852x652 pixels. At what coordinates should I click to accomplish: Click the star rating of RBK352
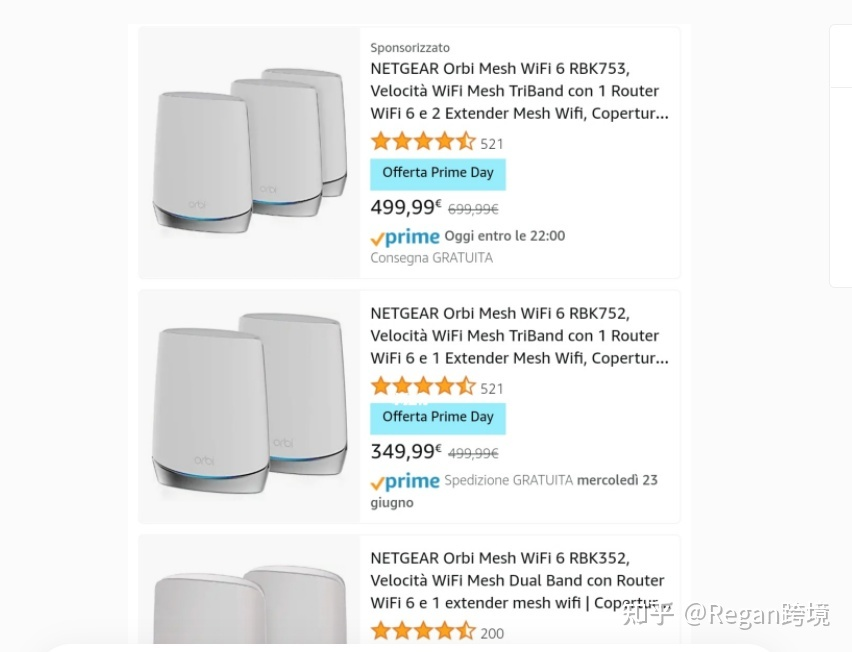(422, 631)
